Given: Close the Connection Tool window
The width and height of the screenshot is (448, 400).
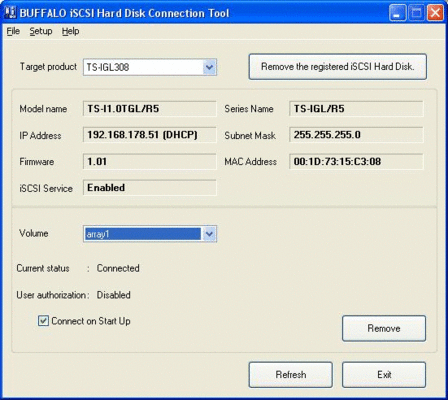Looking at the screenshot, I should coord(435,13).
